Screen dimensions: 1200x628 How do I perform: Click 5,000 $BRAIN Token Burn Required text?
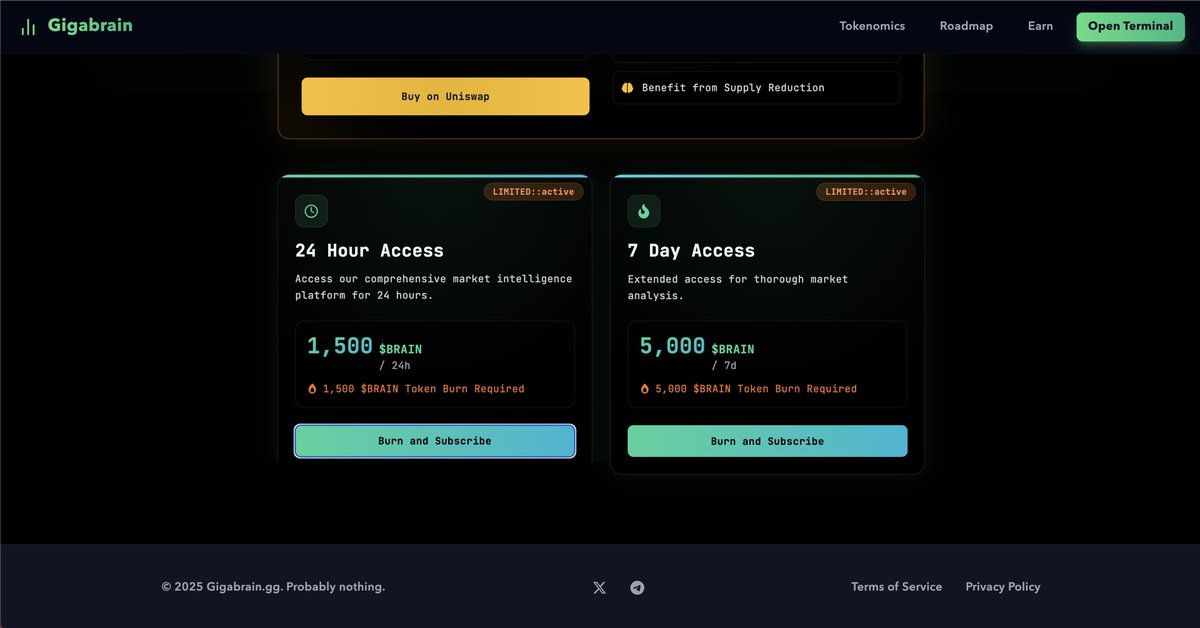(x=756, y=389)
